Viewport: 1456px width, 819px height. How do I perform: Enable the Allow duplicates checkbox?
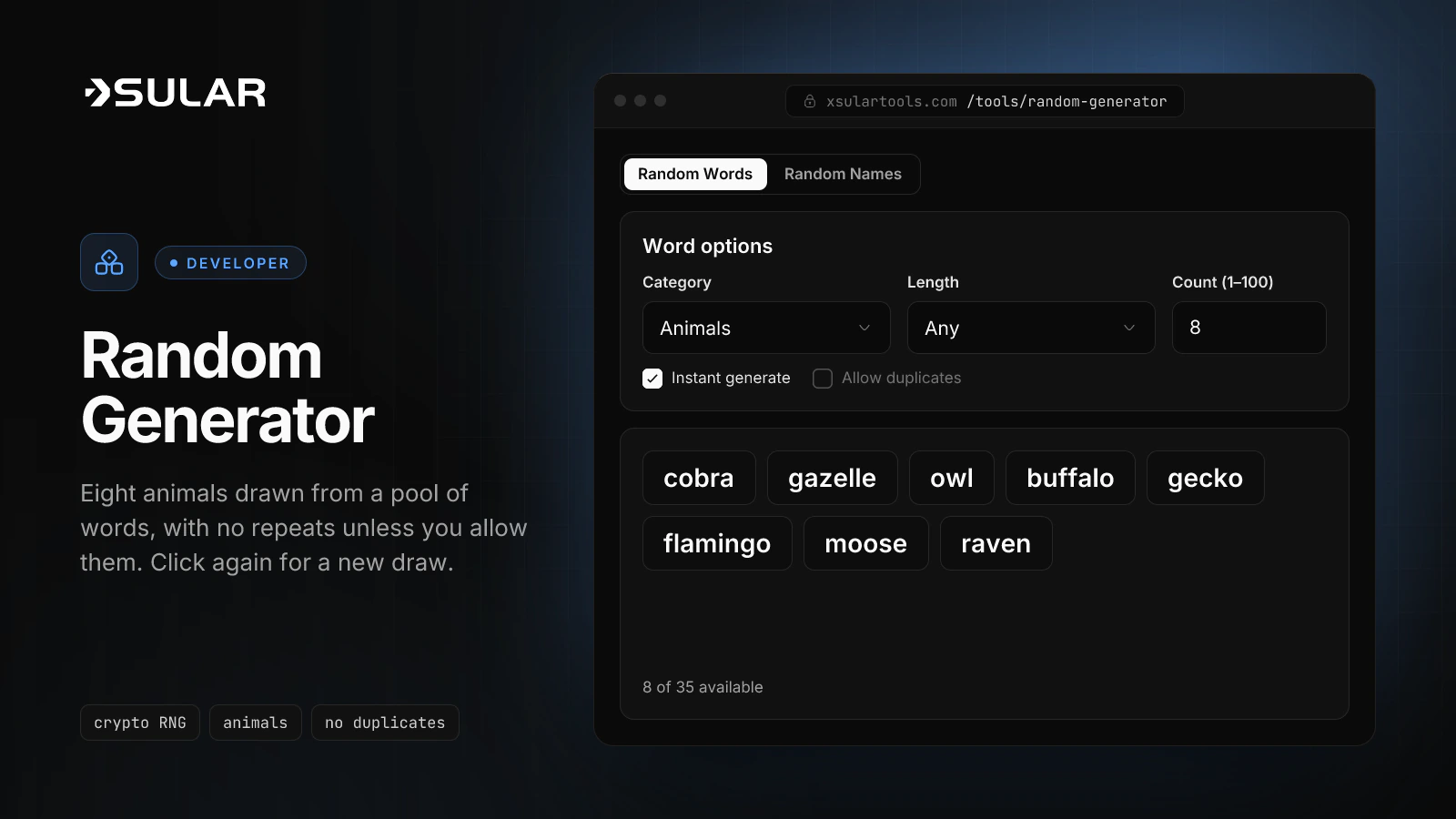coord(823,379)
